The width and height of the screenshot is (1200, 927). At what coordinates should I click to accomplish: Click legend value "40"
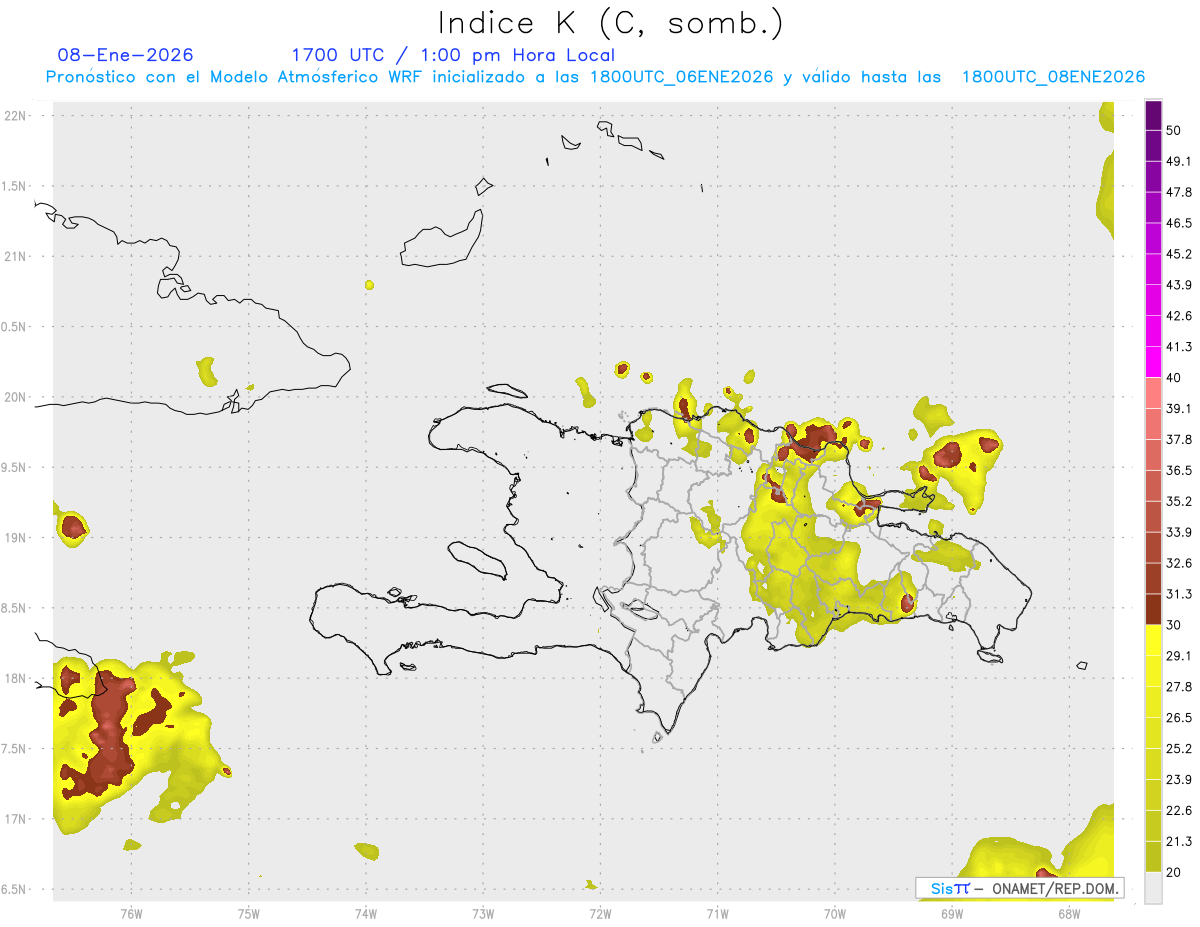click(x=1173, y=377)
